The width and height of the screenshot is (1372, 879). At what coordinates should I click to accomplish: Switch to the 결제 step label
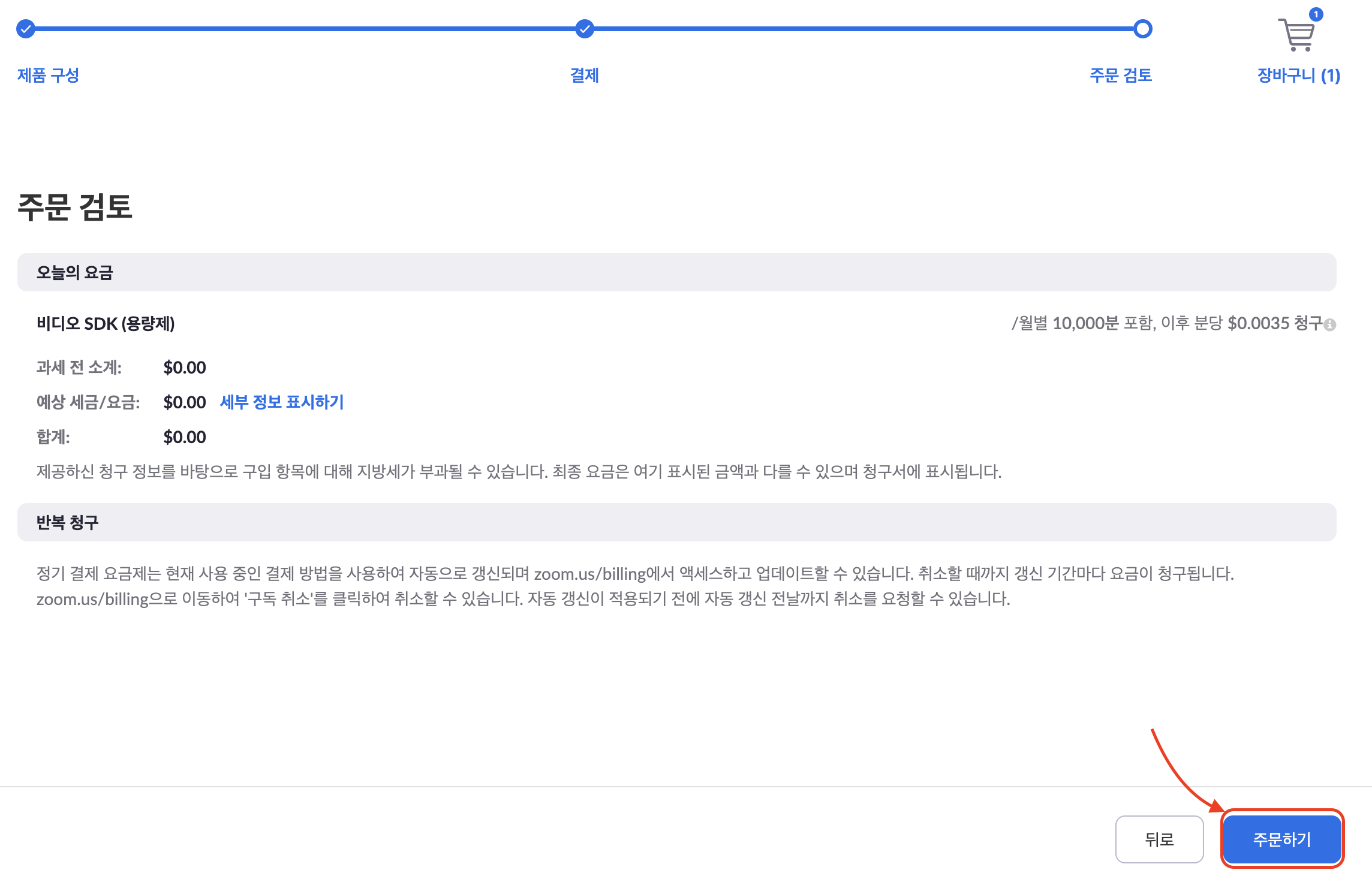585,75
